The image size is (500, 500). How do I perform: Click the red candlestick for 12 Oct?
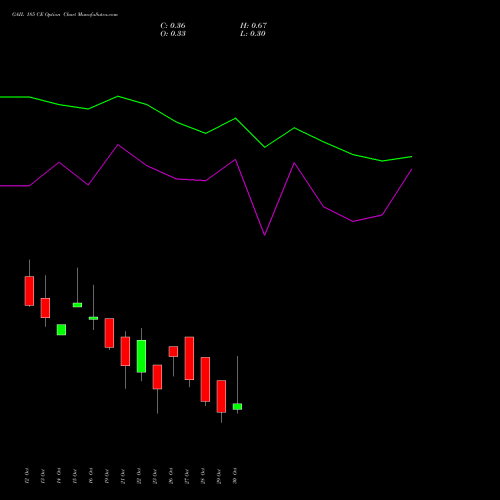pos(29,291)
